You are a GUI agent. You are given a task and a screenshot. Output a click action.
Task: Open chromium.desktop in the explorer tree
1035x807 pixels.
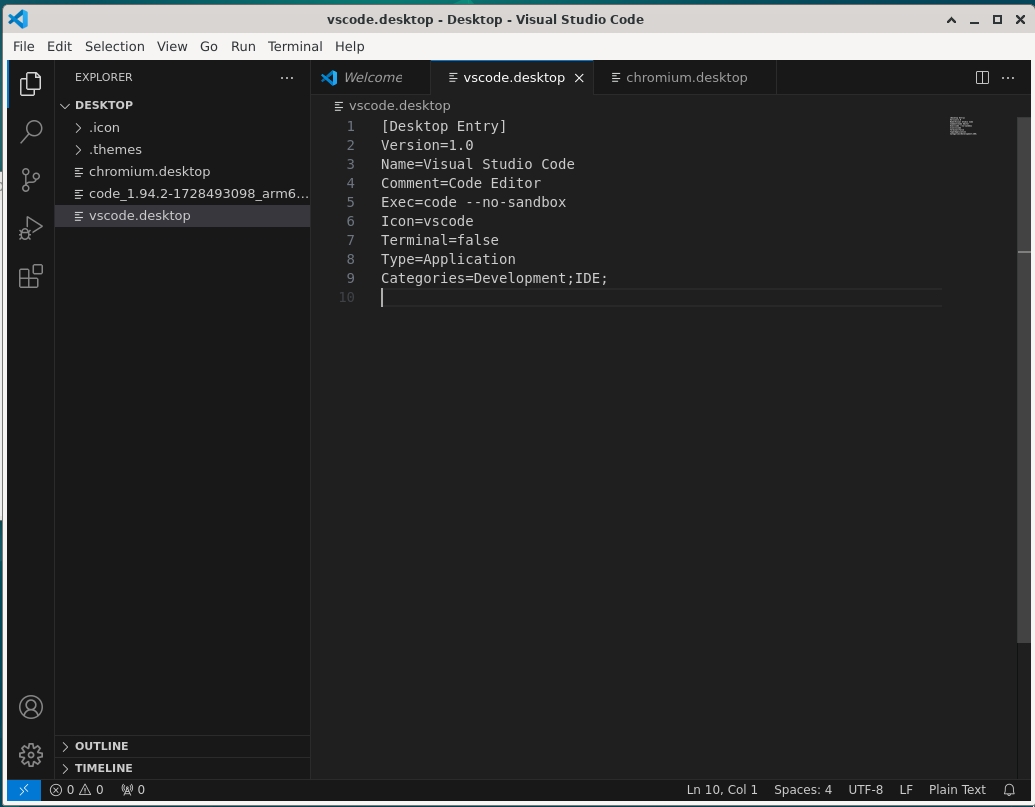(182, 172)
